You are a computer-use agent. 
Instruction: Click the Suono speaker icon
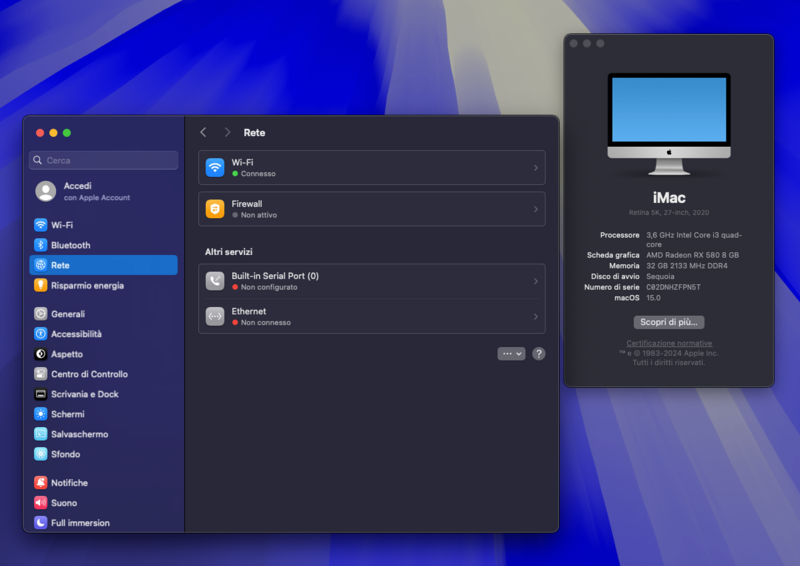pos(40,503)
